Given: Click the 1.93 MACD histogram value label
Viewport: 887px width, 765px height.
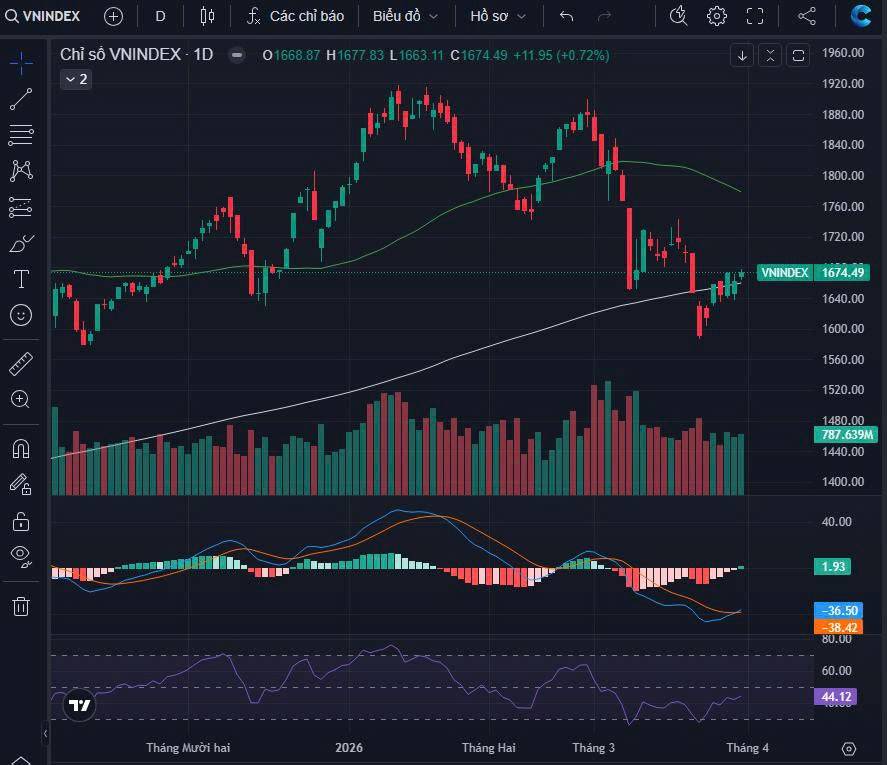Looking at the screenshot, I should coord(833,566).
